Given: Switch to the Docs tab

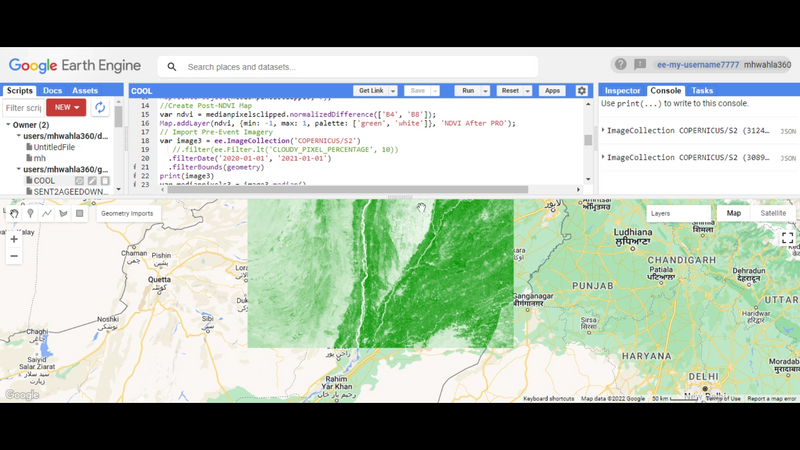Looking at the screenshot, I should (x=52, y=90).
